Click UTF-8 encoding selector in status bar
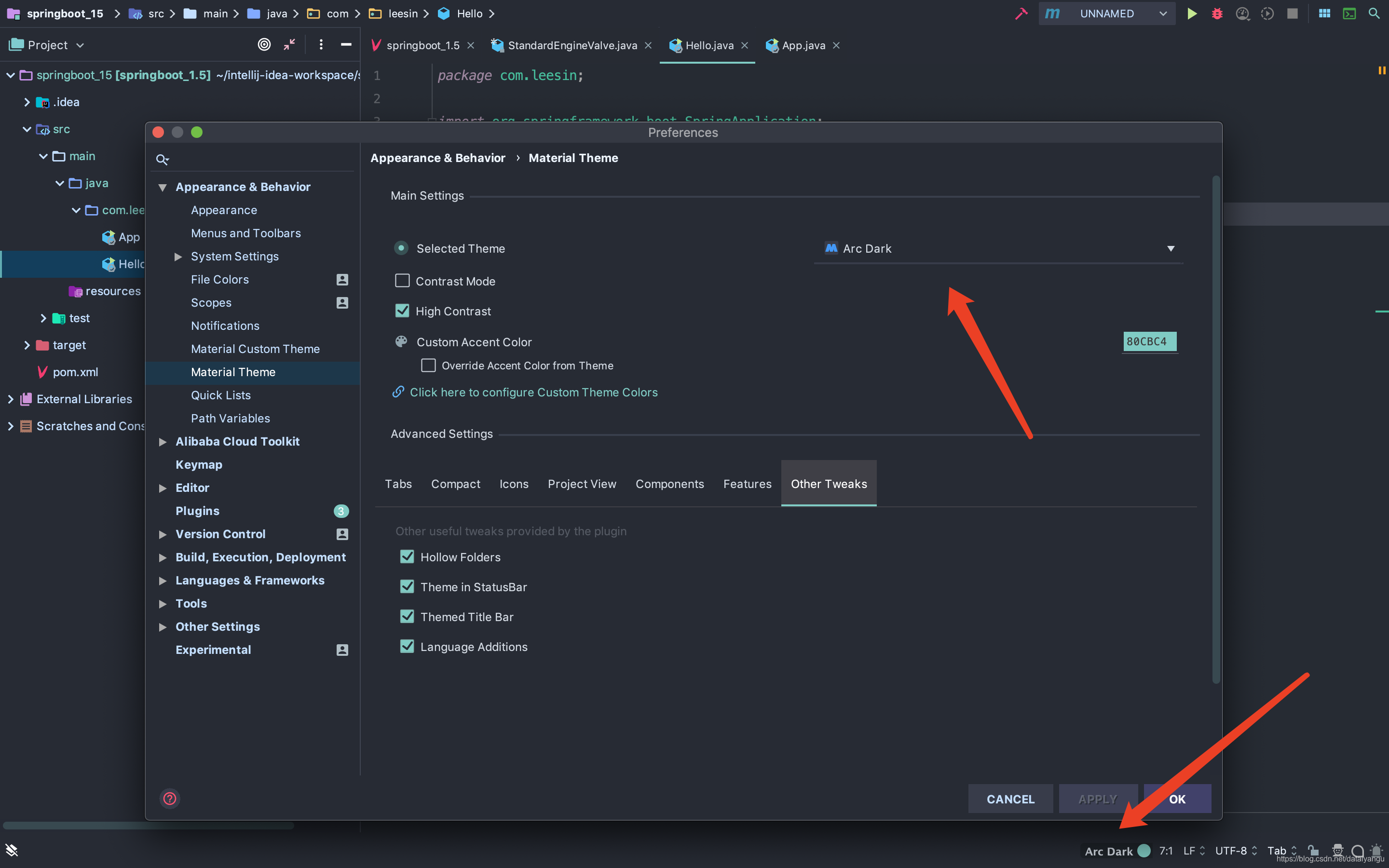 coord(1236,851)
